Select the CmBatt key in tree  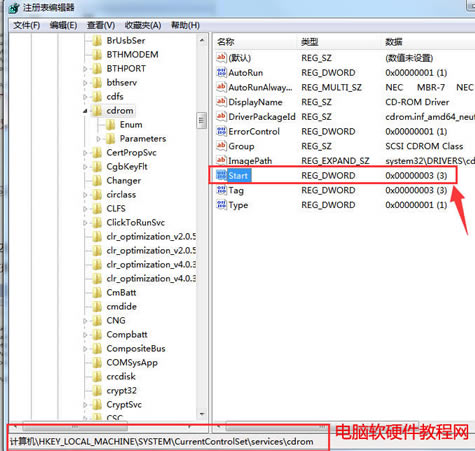tap(121, 292)
